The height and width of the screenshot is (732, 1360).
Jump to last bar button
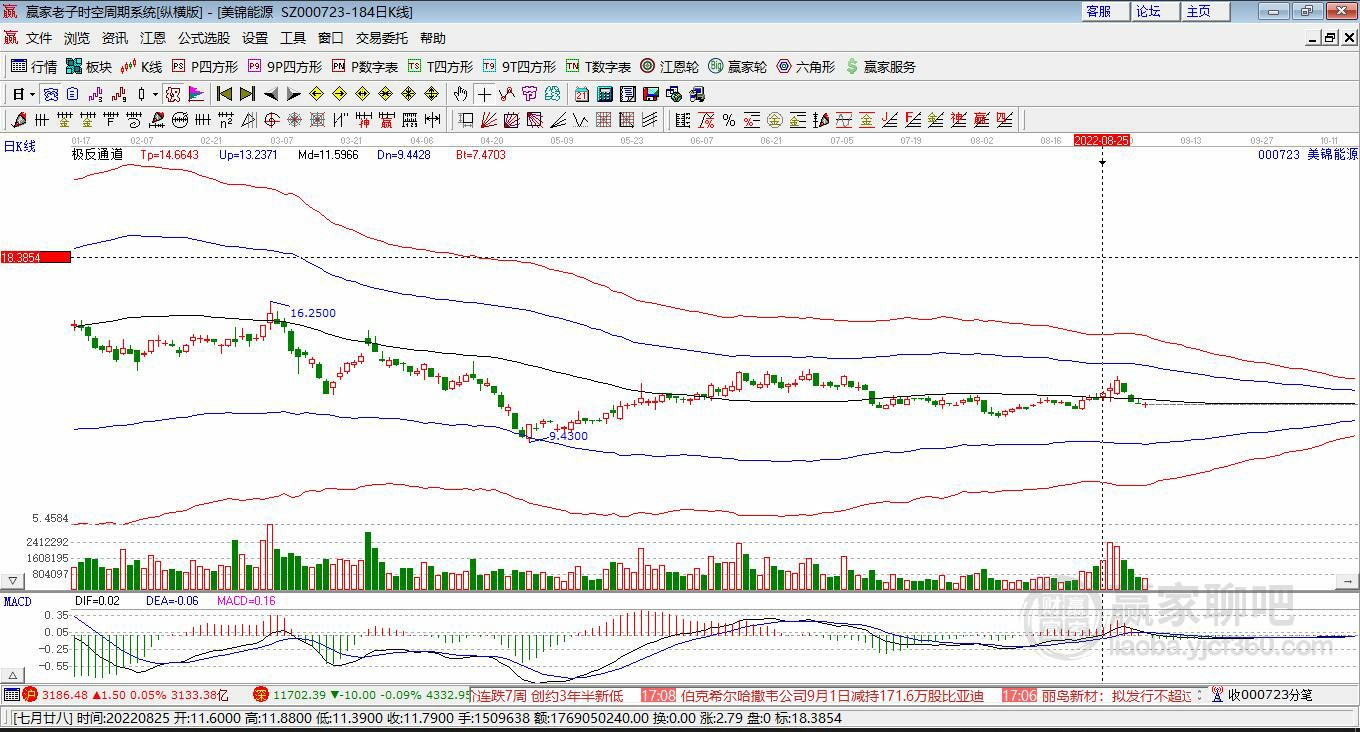point(247,94)
